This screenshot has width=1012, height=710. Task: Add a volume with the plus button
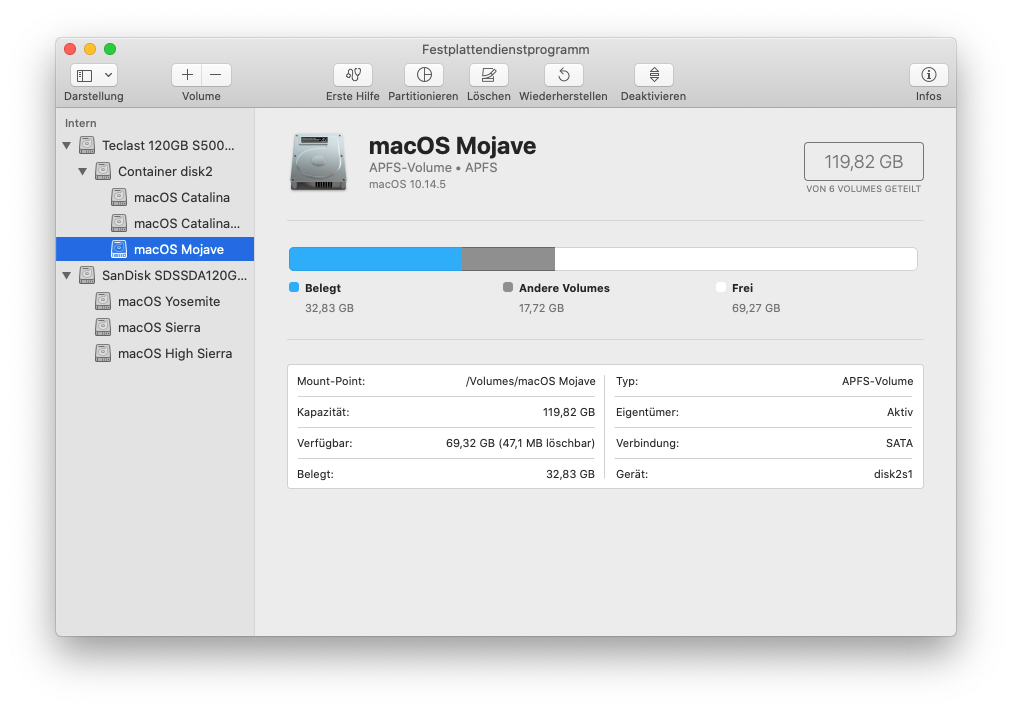click(187, 75)
